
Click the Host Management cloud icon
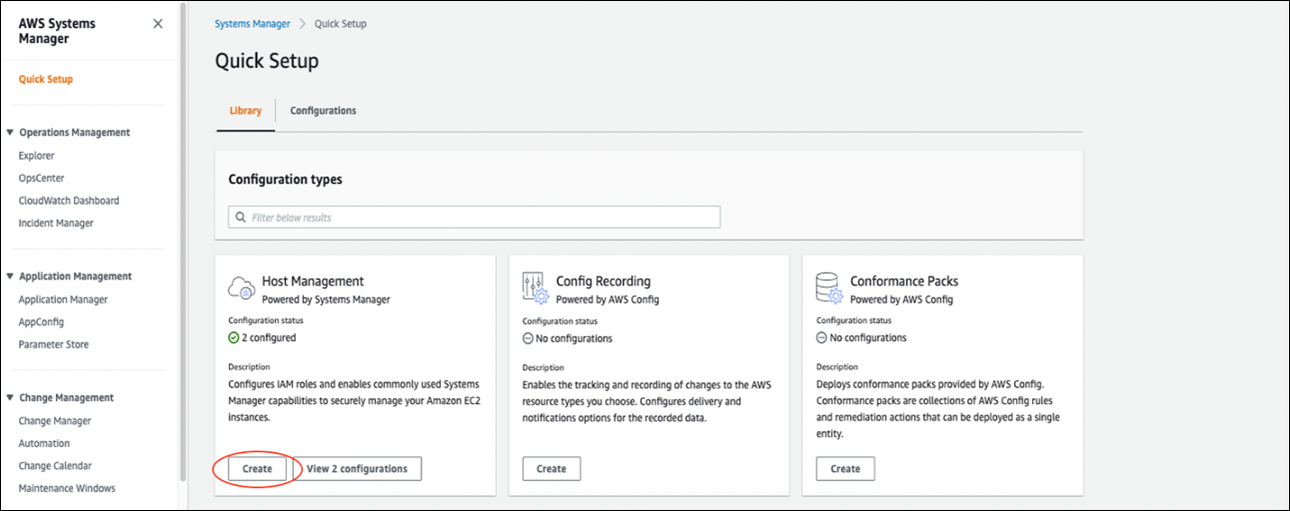242,288
